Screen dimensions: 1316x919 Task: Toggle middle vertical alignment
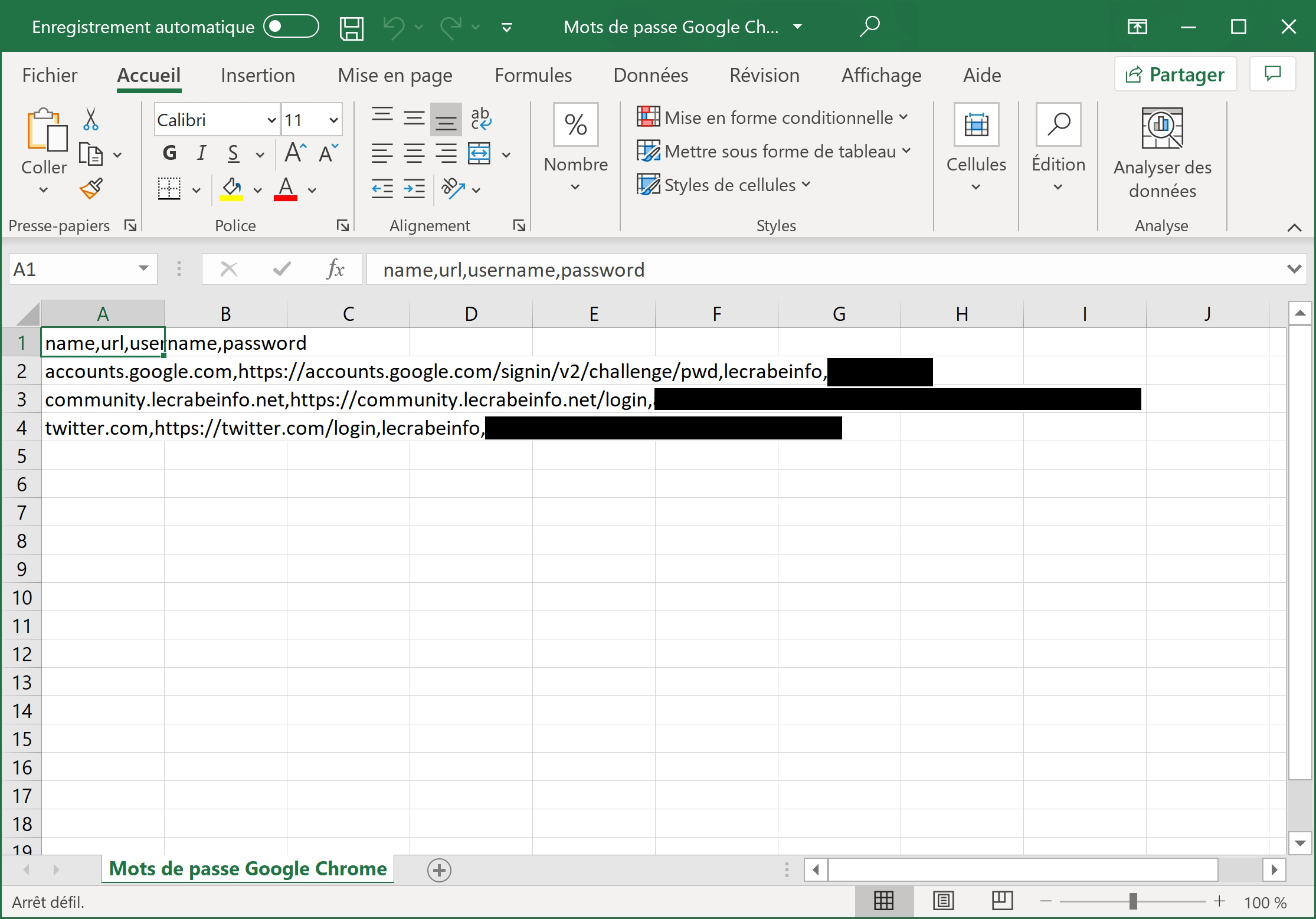point(414,119)
